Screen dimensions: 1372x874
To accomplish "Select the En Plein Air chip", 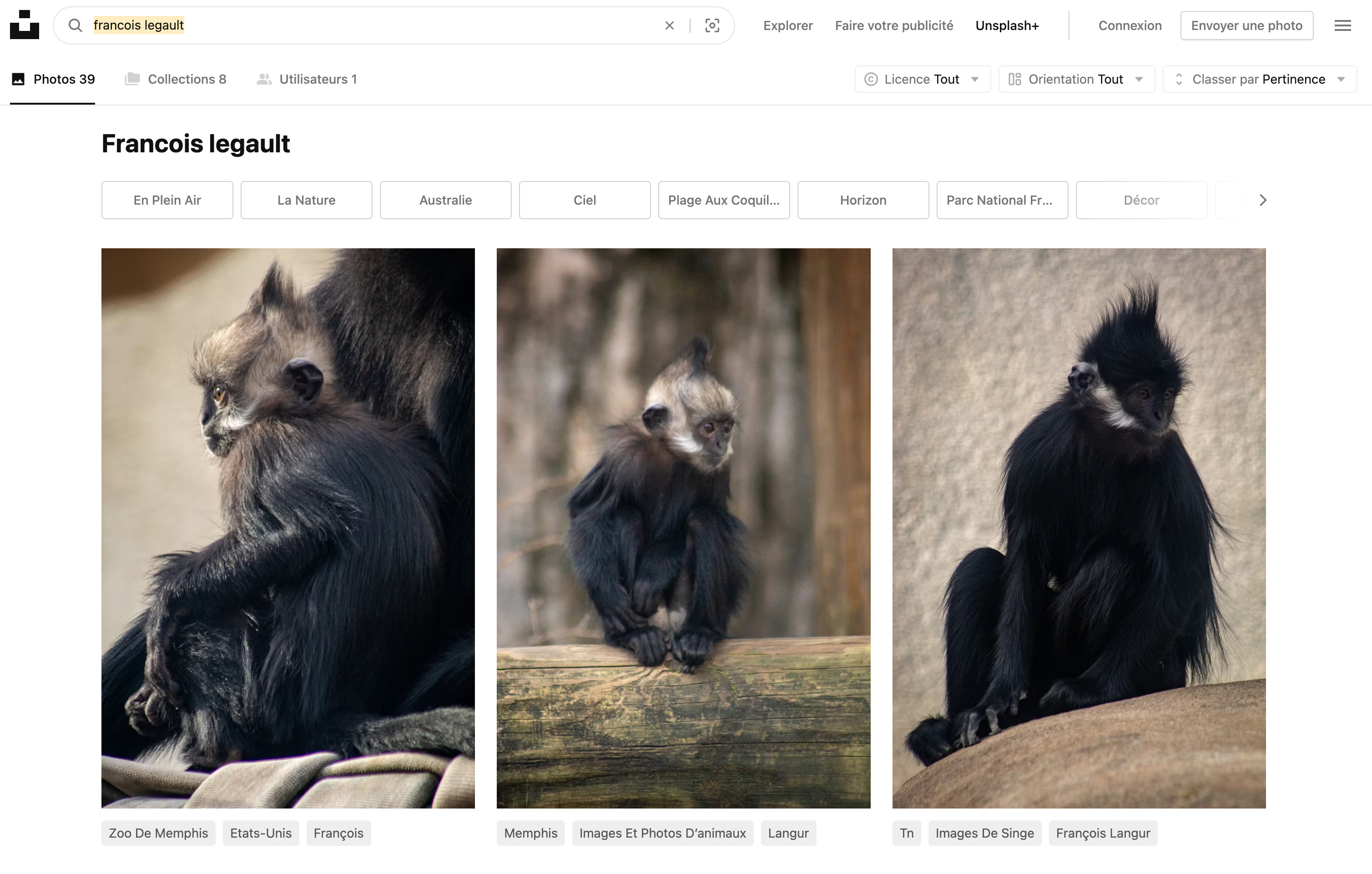I will (x=167, y=200).
